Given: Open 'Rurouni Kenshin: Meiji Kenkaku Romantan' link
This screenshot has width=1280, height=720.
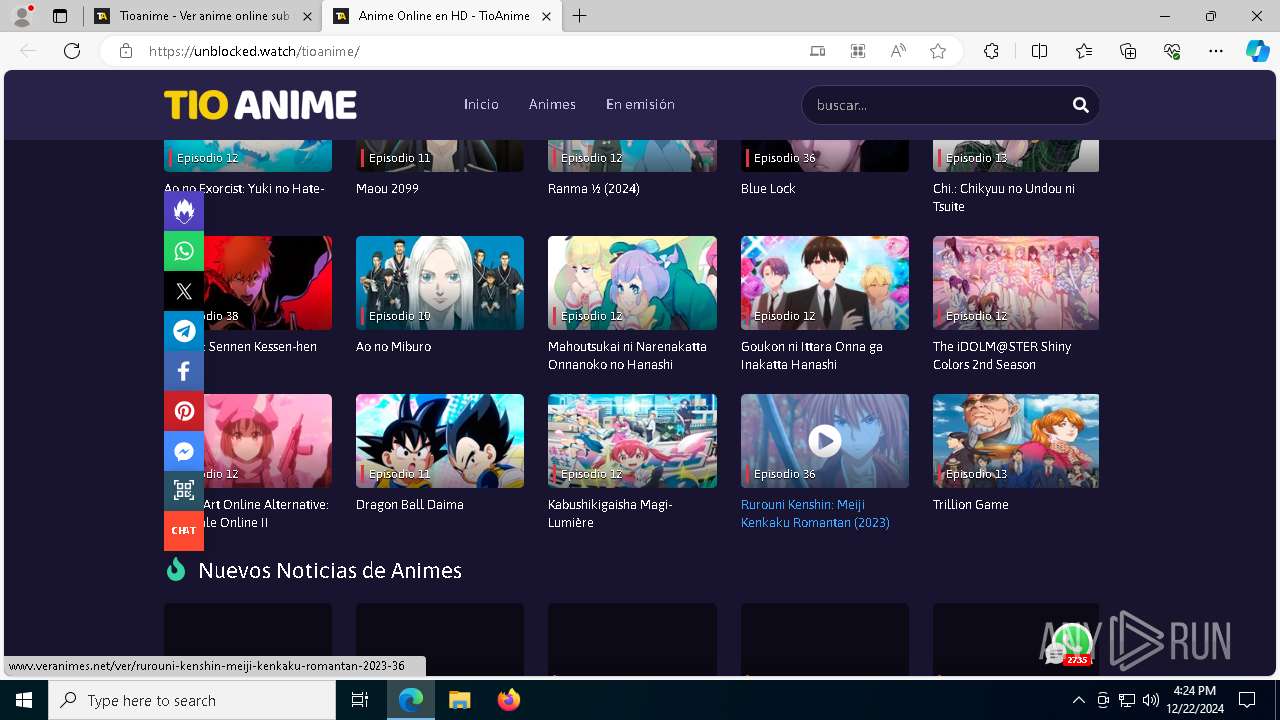Looking at the screenshot, I should point(815,514).
